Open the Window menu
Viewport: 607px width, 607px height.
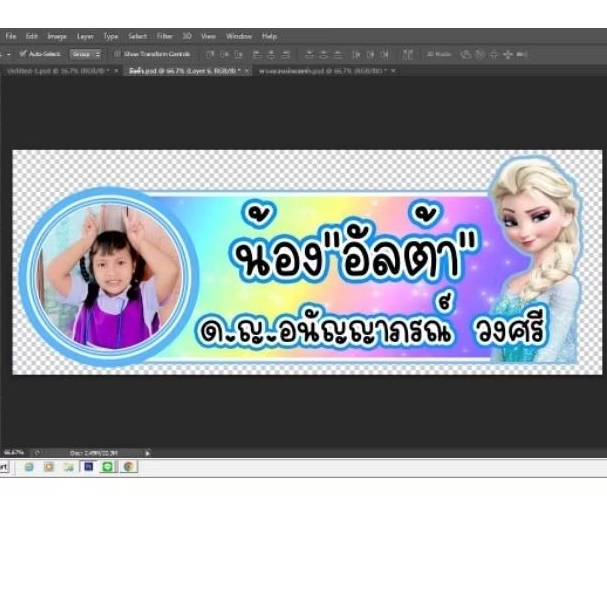(x=239, y=36)
